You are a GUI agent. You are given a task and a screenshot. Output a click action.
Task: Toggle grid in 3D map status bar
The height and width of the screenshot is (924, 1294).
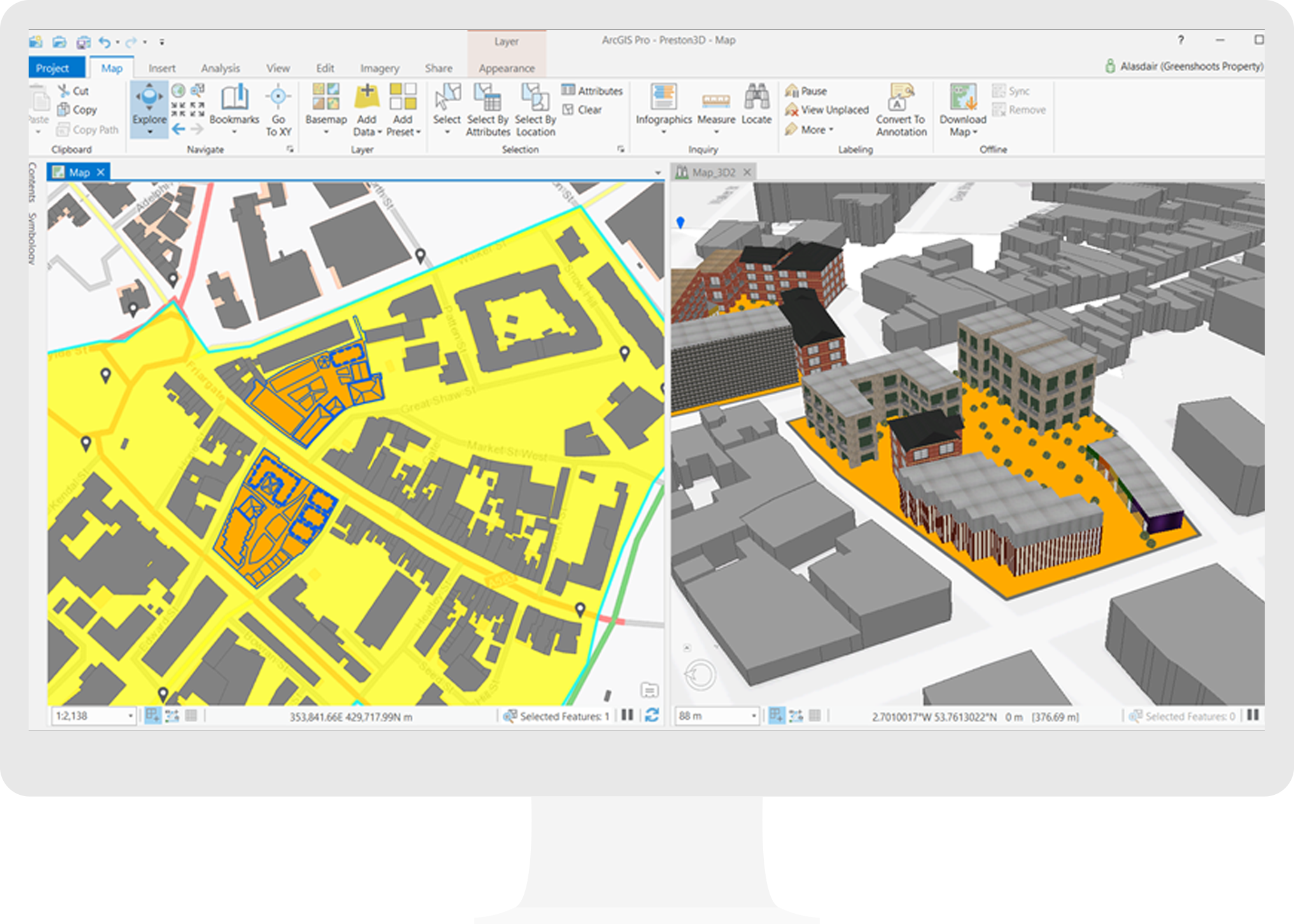pos(815,715)
